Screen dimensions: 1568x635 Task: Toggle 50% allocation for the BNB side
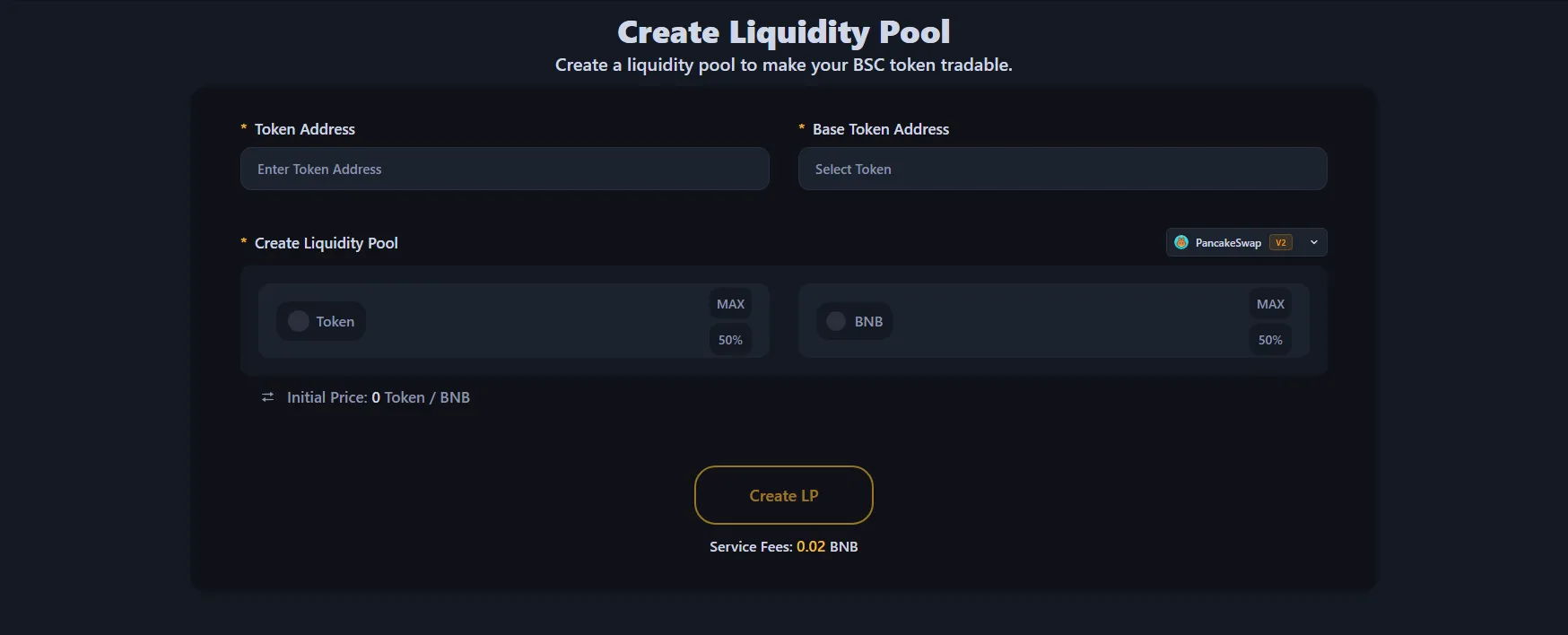click(1269, 340)
